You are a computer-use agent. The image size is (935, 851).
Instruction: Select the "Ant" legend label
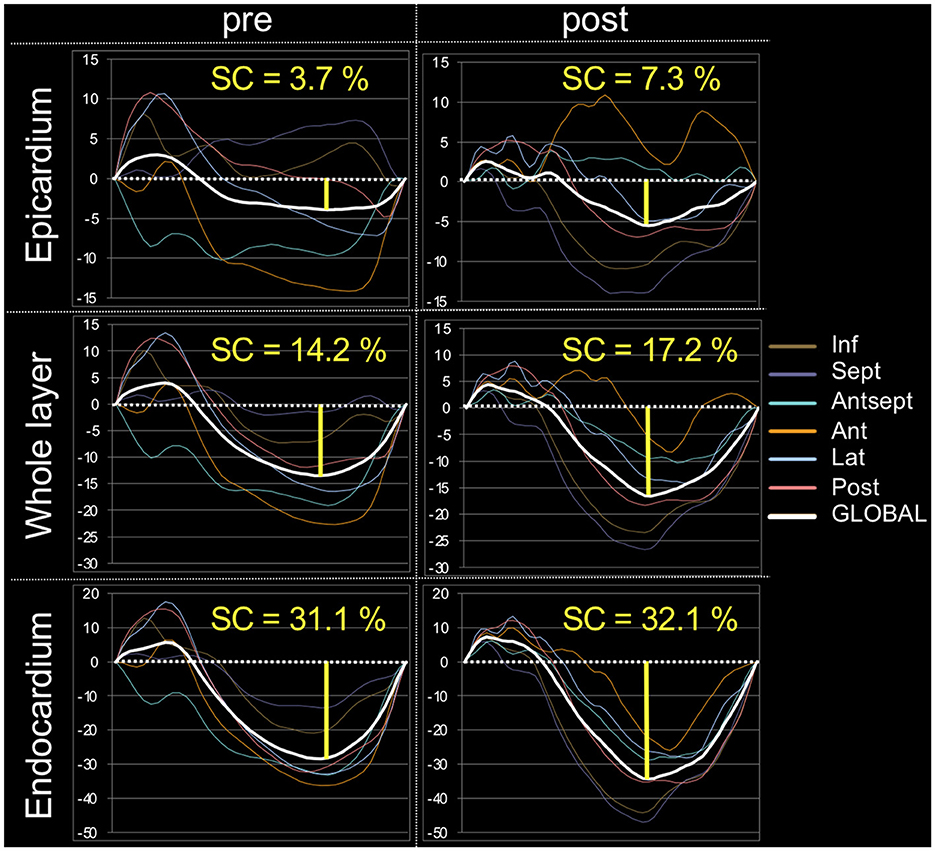pyautogui.click(x=849, y=431)
